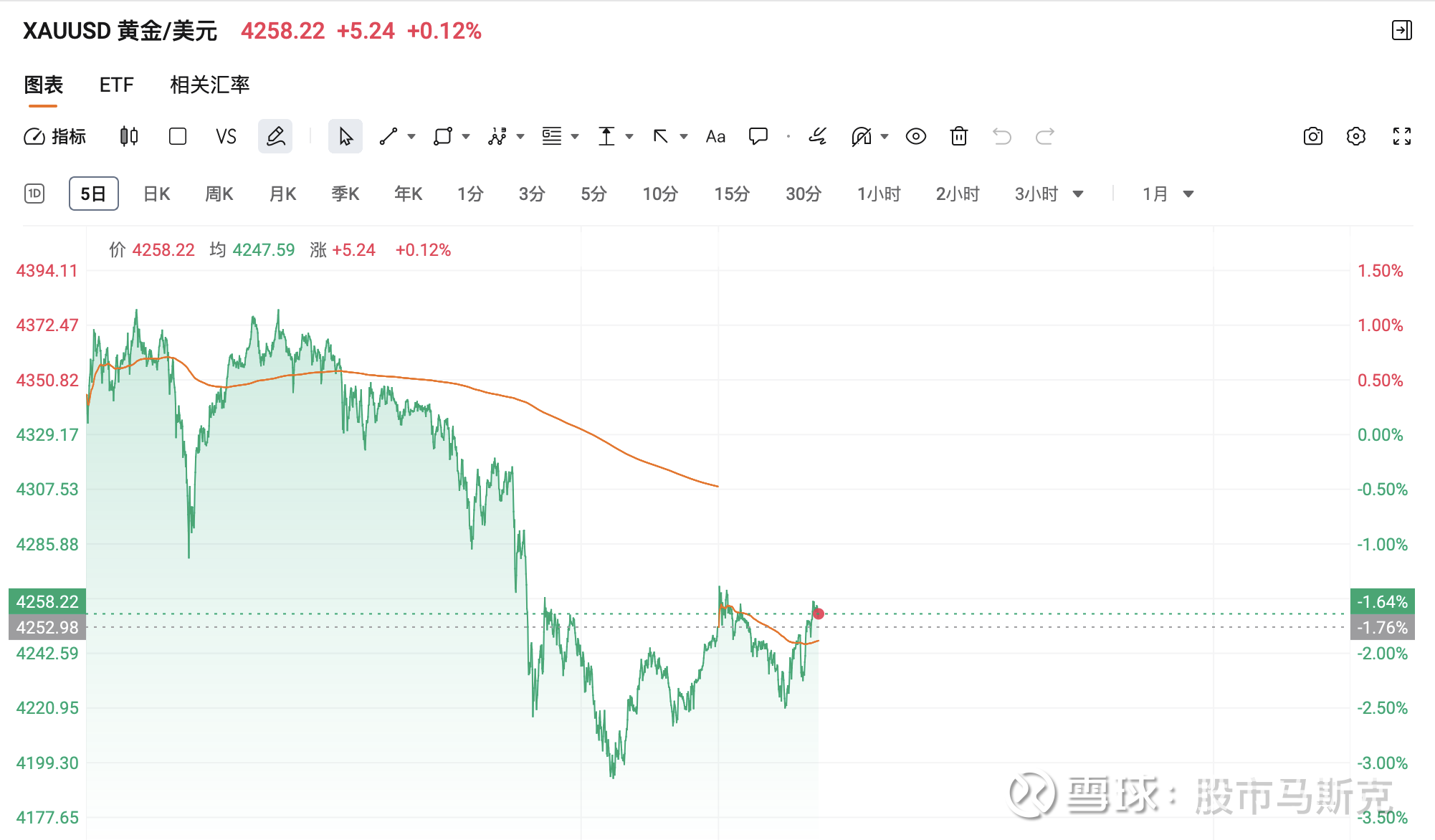This screenshot has width=1435, height=840.
Task: Switch to the ETF tab
Action: click(x=116, y=85)
